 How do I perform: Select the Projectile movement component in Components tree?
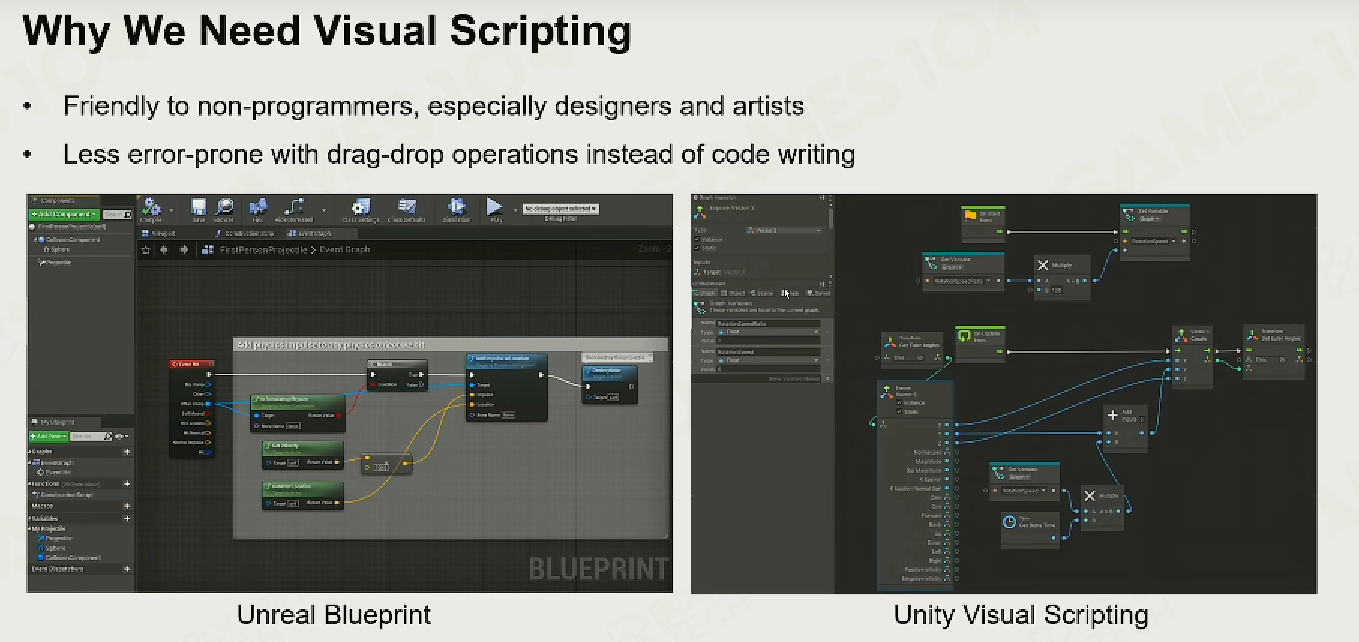coord(54,262)
